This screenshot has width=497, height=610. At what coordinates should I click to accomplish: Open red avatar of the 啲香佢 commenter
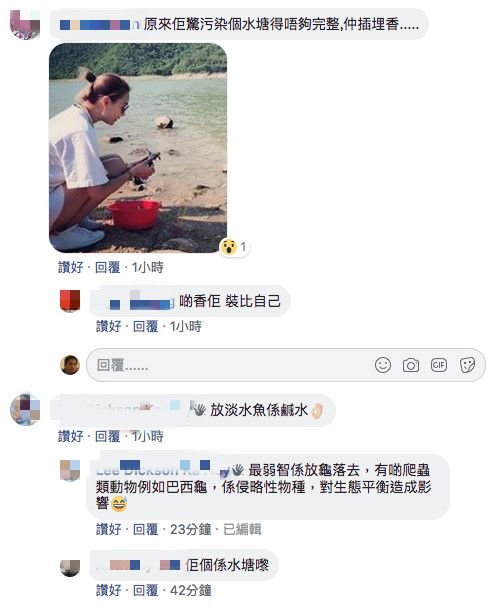(70, 301)
